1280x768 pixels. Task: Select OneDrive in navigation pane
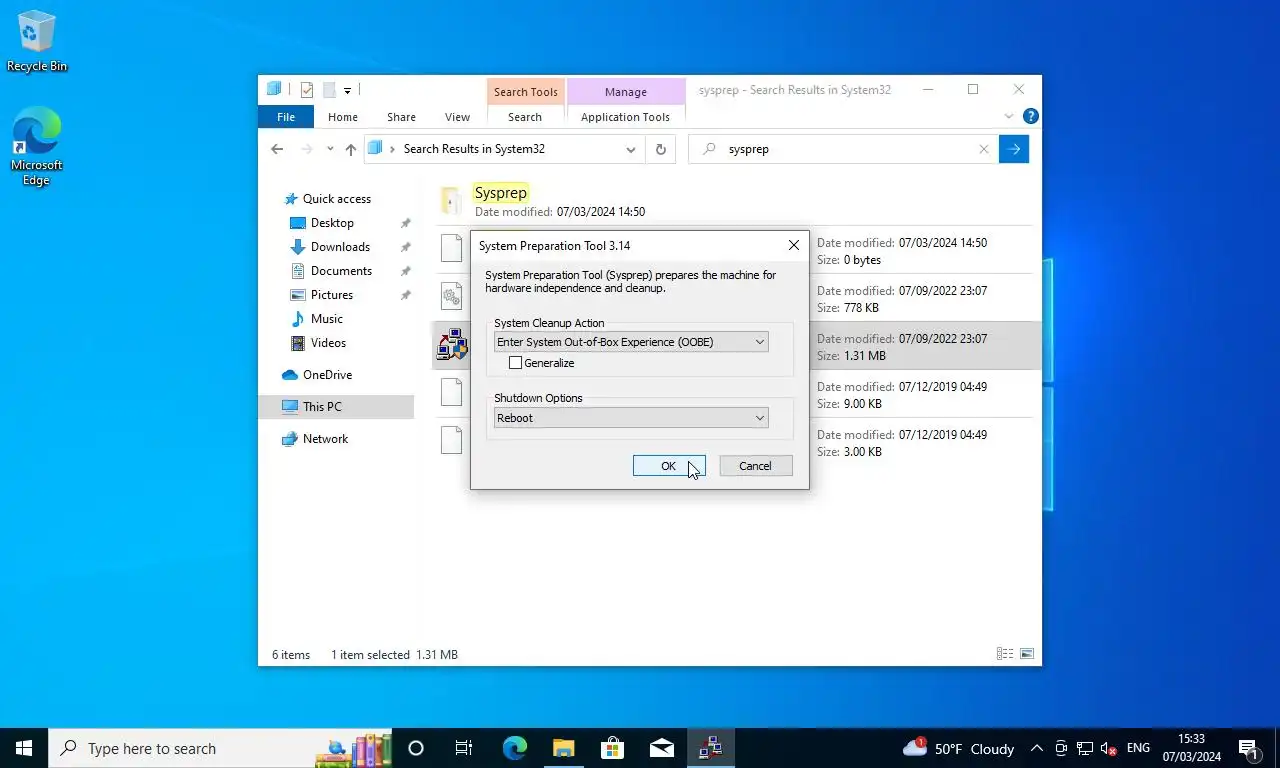(327, 375)
